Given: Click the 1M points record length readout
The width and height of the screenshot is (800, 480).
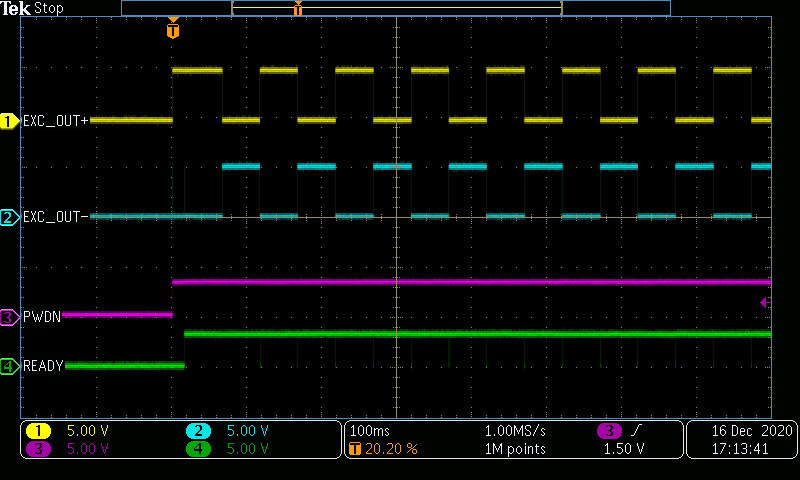Looking at the screenshot, I should 515,449.
